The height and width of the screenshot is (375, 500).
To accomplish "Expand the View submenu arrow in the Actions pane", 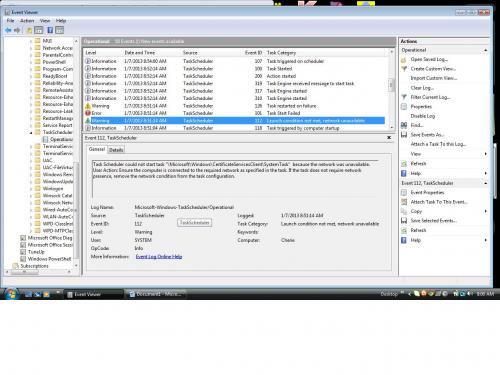I will click(x=486, y=154).
